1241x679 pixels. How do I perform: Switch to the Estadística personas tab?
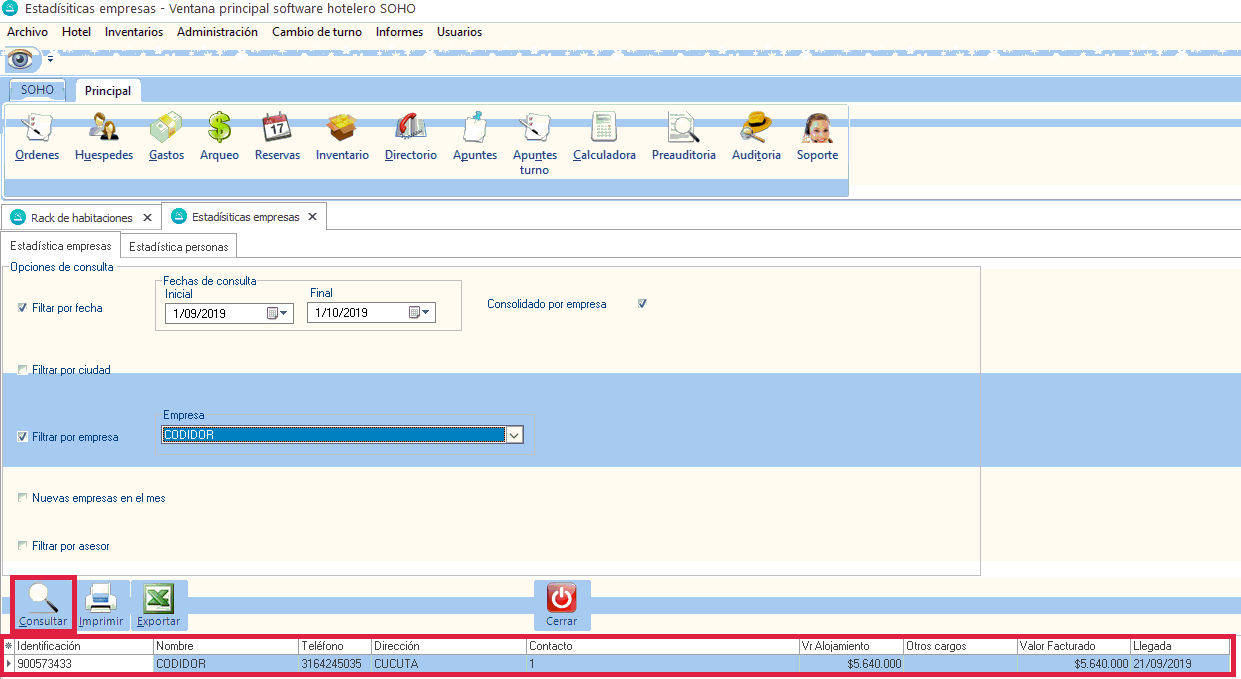[x=179, y=246]
